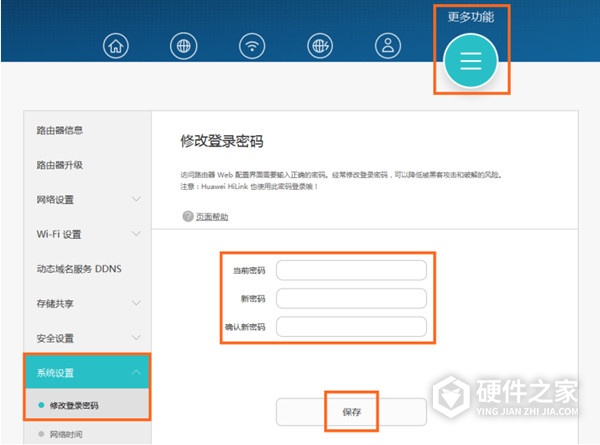The image size is (600, 445).
Task: Expand the Wi-Fi 设置 sidebar section
Action: tap(88, 234)
